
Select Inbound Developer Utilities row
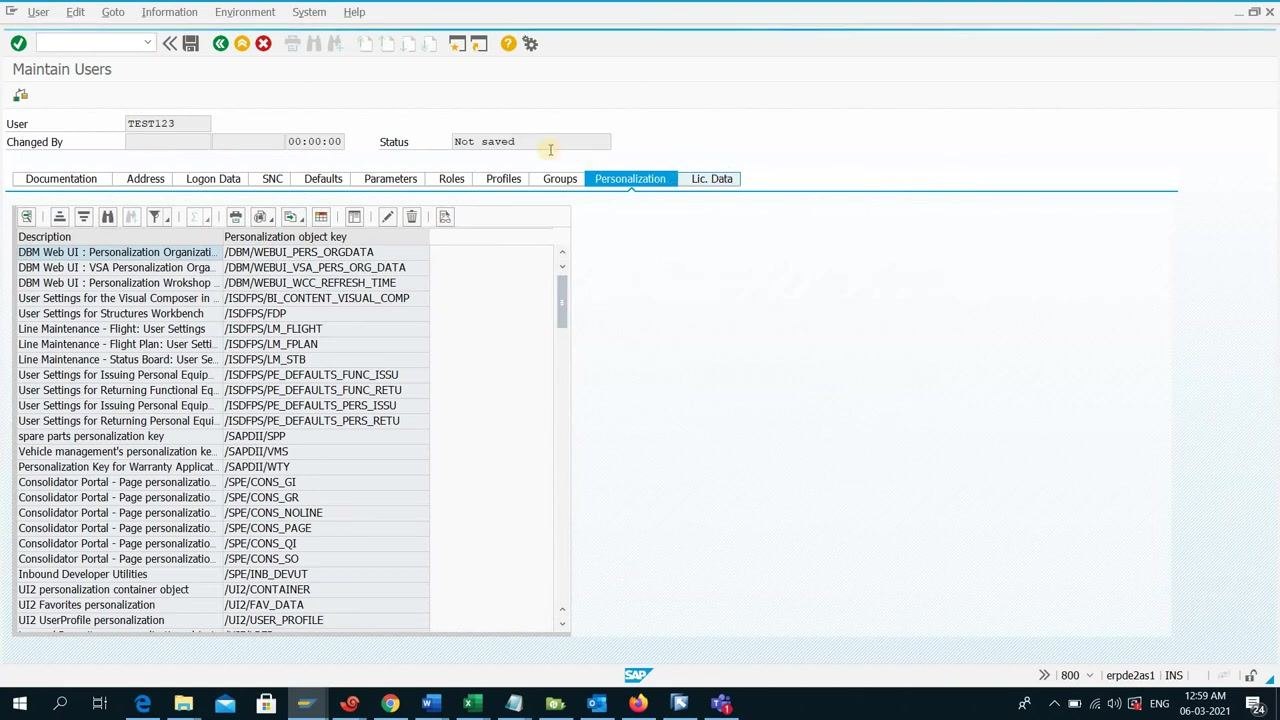click(x=222, y=574)
